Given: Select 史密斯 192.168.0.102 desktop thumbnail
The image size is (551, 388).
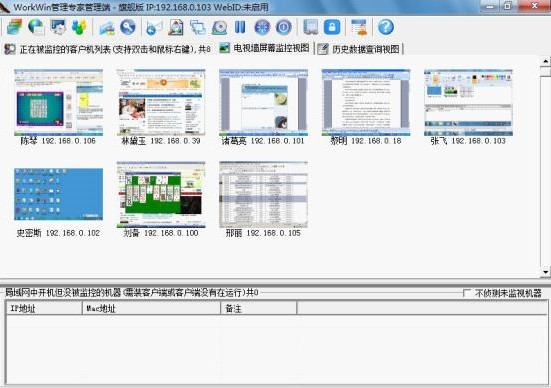Looking at the screenshot, I should tap(58, 194).
